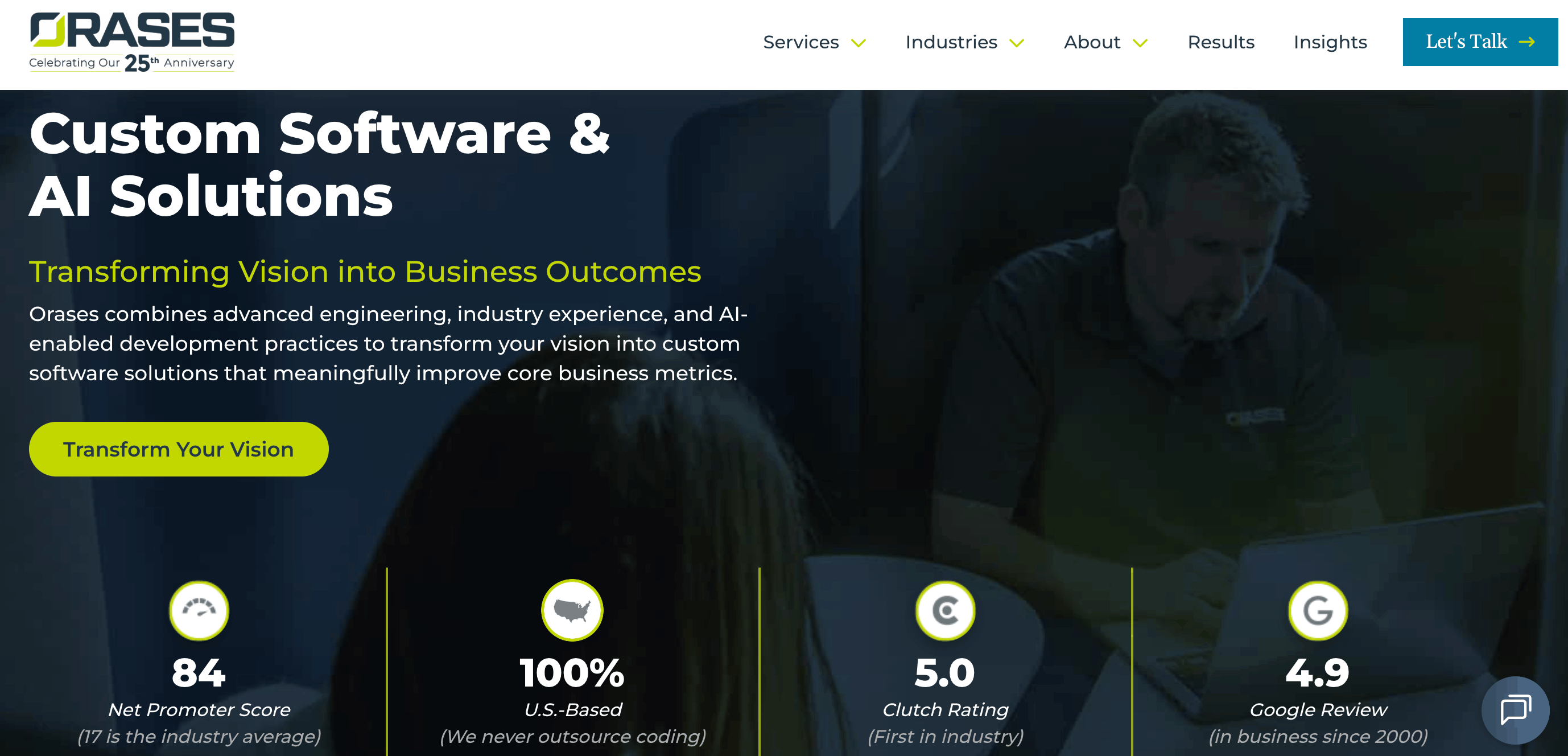The height and width of the screenshot is (756, 1568).
Task: Expand the About chevron
Action: pyautogui.click(x=1140, y=43)
